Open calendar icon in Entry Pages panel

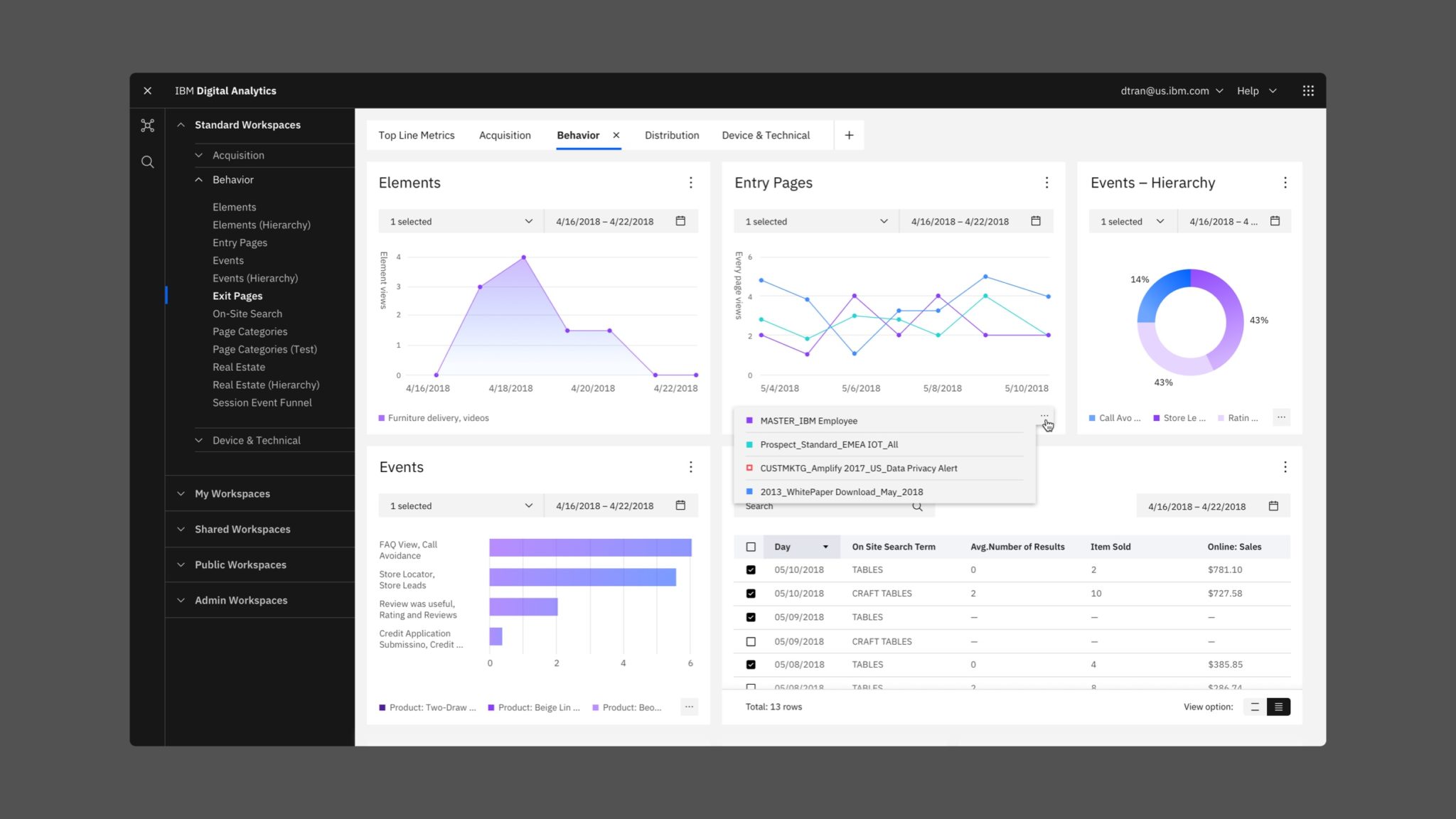click(x=1036, y=221)
